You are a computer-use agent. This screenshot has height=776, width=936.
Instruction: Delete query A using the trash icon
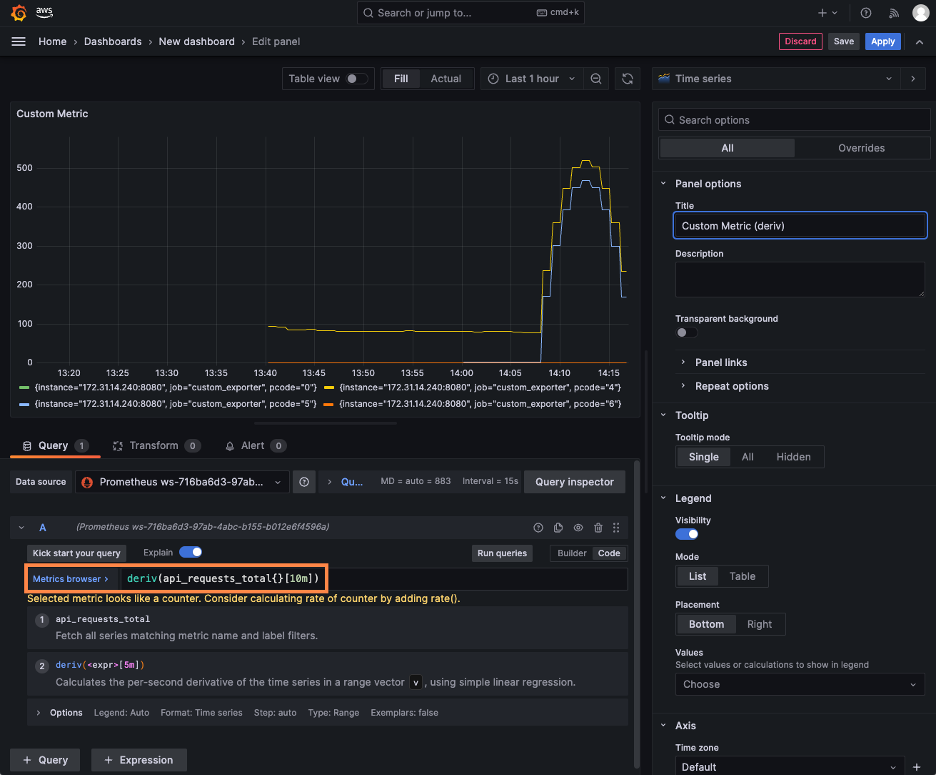598,527
